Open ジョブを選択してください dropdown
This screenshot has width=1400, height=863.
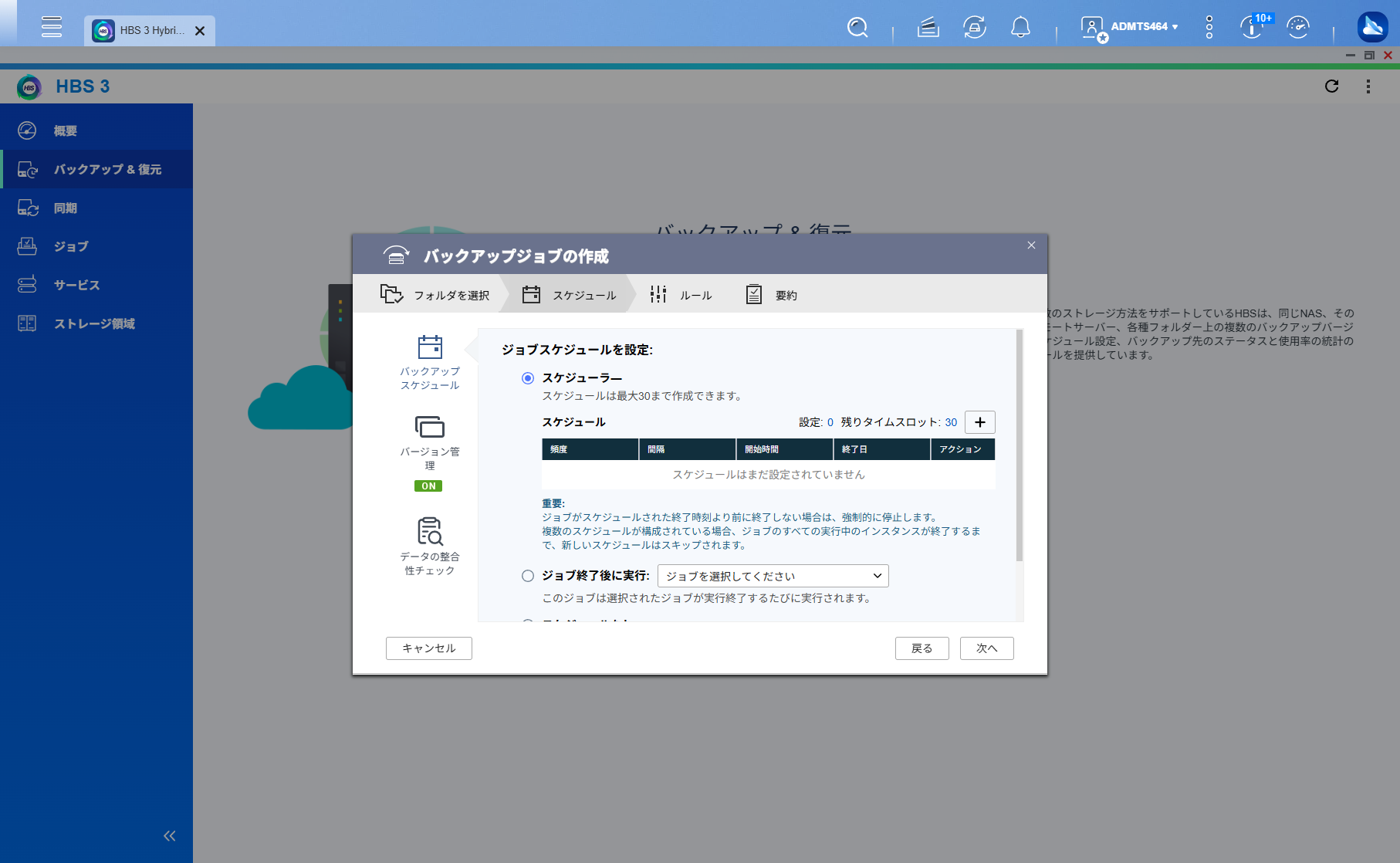tap(773, 576)
